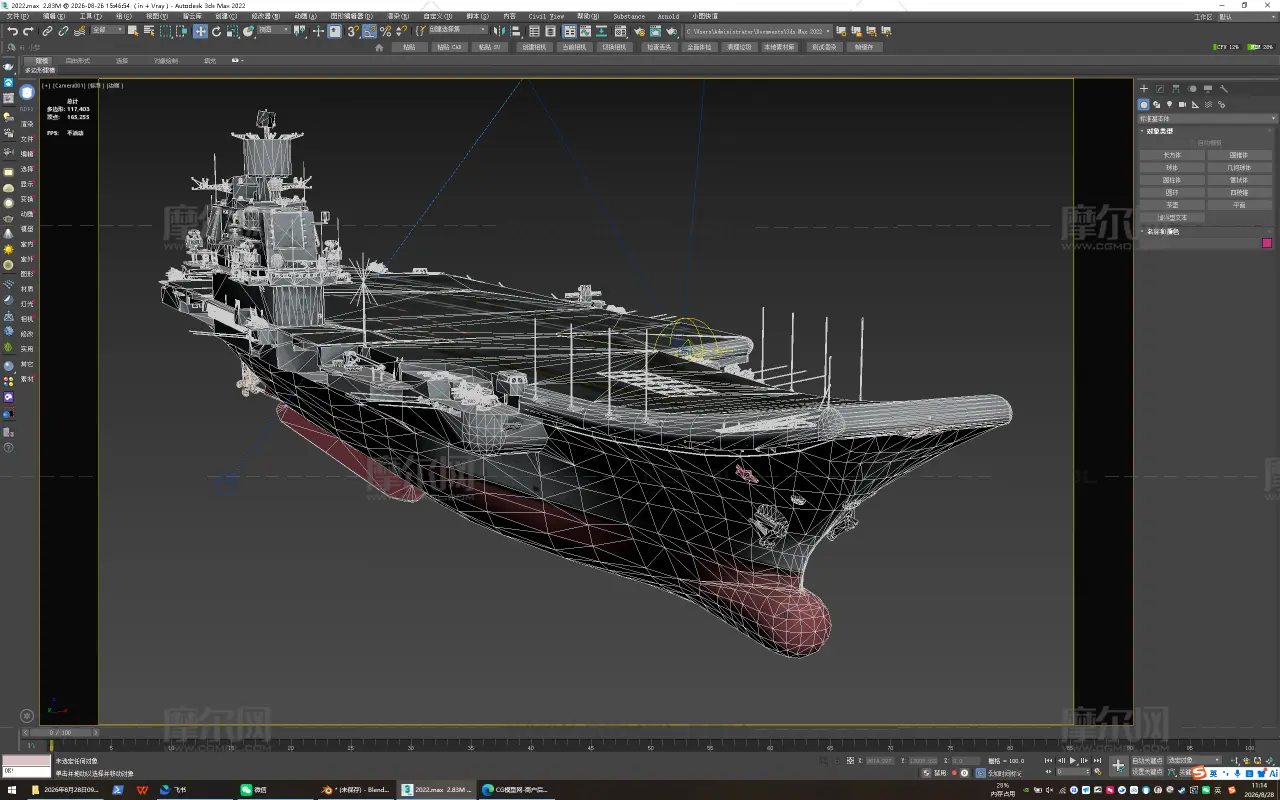This screenshot has height=800, width=1280.
Task: Click the 几何球体 geosphere button
Action: point(1239,168)
